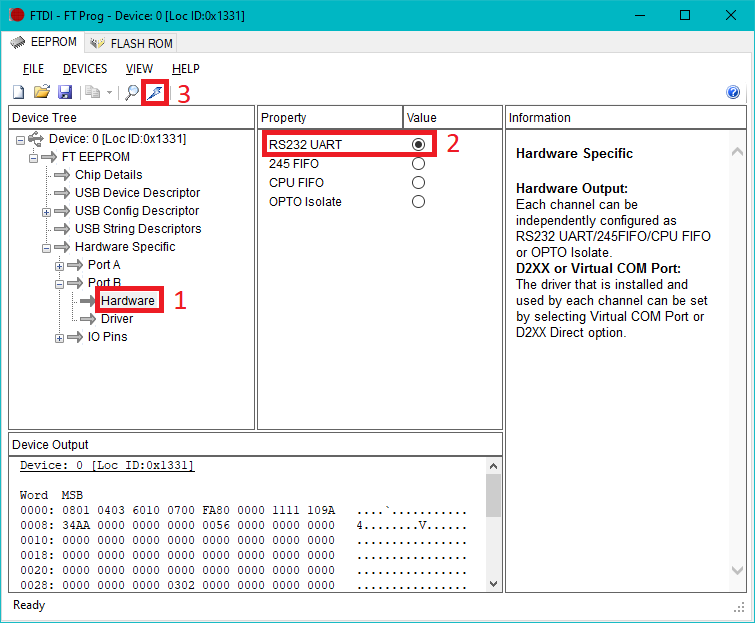Click the Information panel header
This screenshot has width=755, height=623.
click(626, 117)
